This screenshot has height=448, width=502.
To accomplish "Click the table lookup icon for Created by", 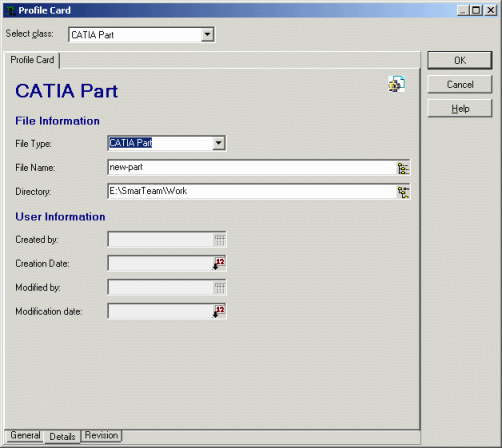I will click(219, 240).
